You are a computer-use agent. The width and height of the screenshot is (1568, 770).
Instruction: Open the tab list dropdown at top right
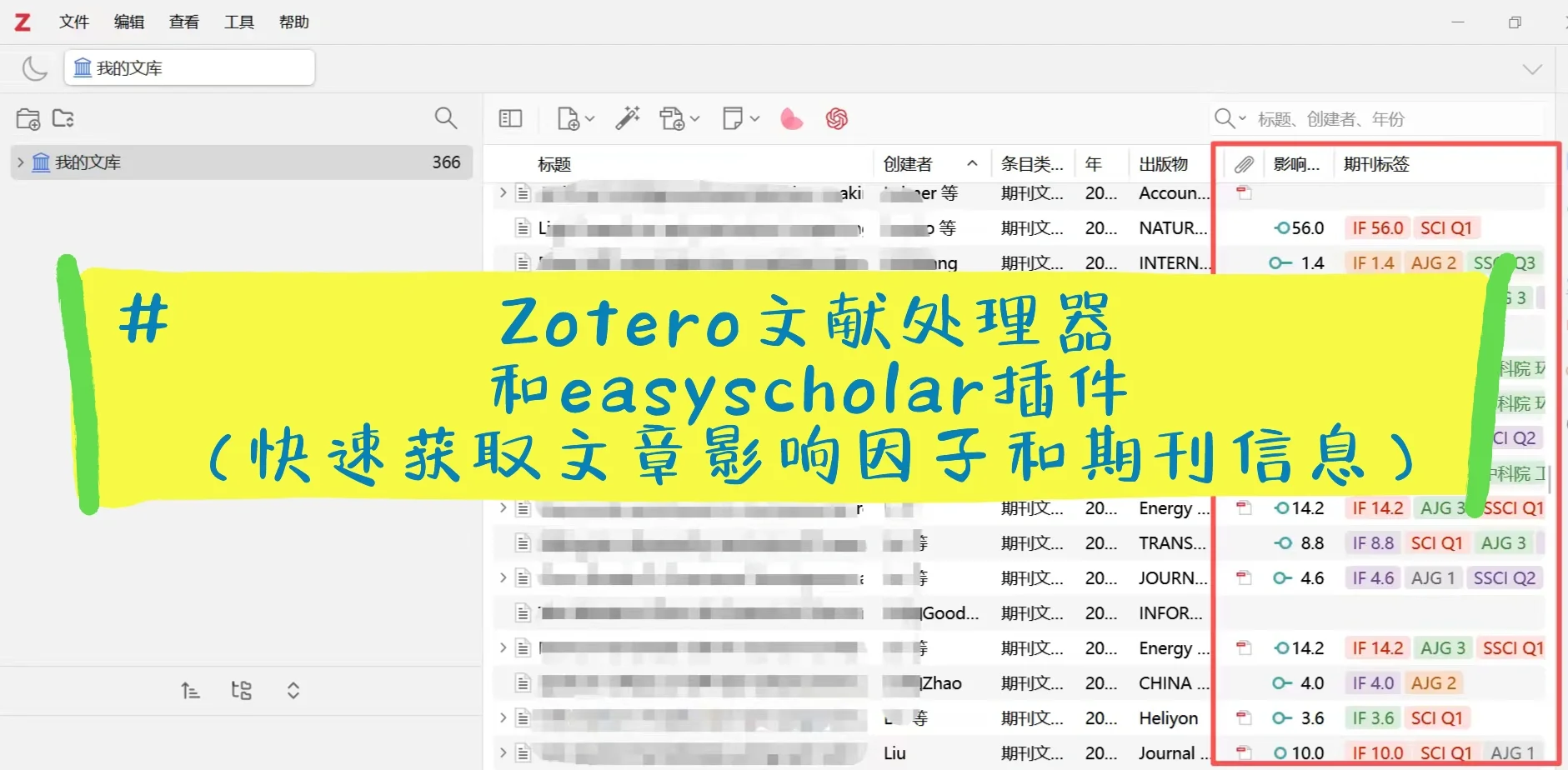[1532, 69]
